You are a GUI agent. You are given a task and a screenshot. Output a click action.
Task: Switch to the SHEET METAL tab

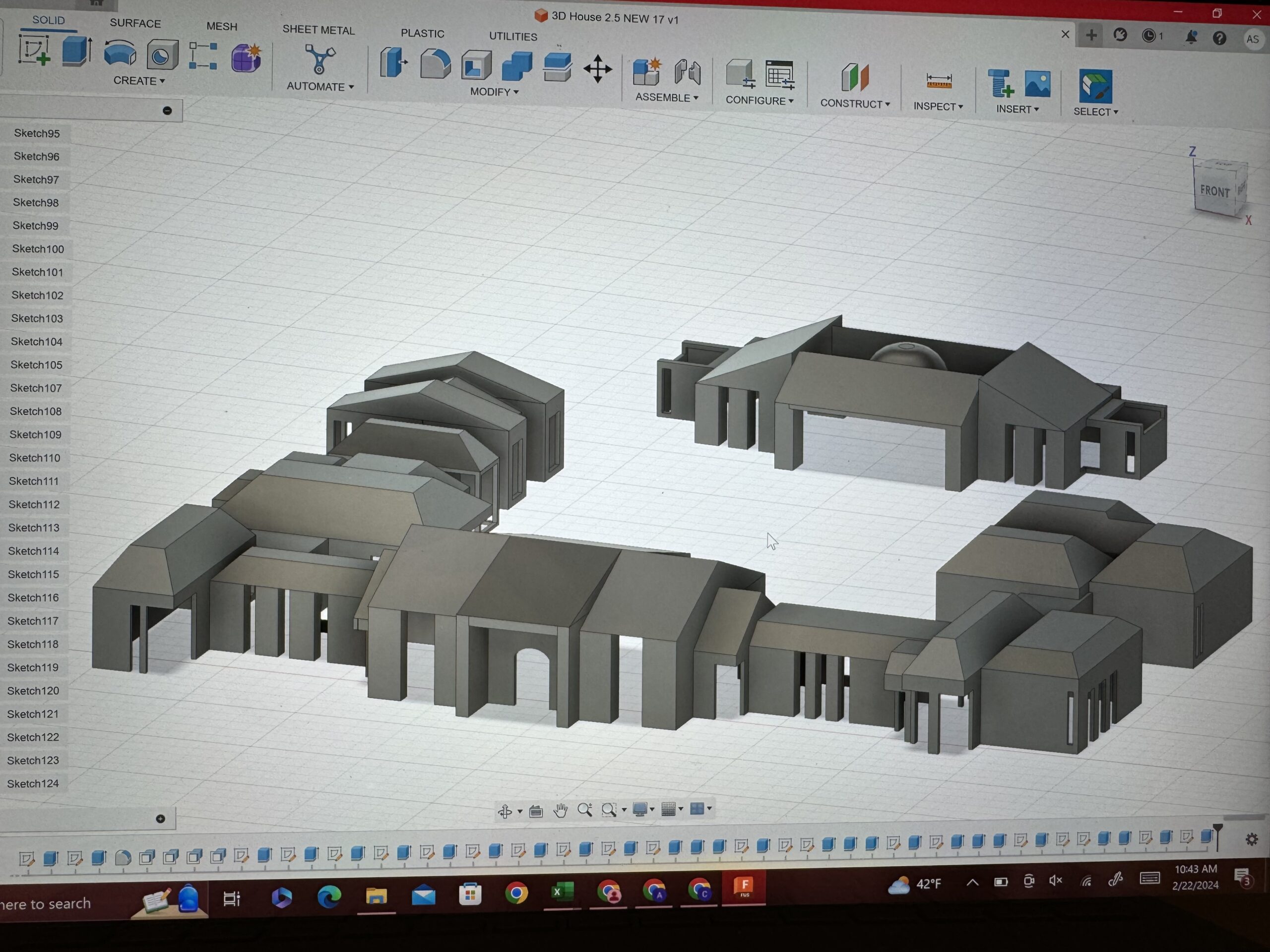(318, 30)
